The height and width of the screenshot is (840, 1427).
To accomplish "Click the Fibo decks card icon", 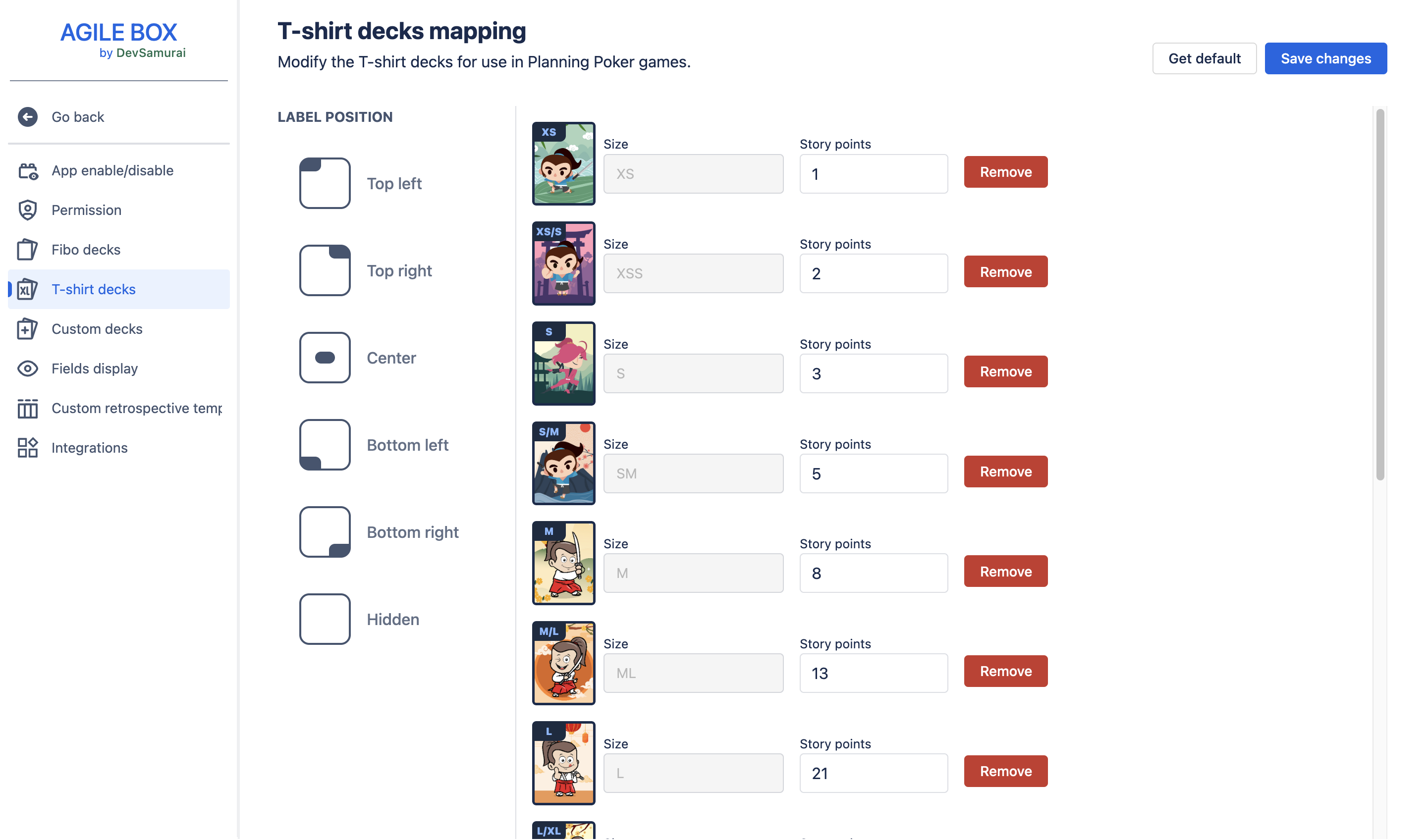I will [27, 250].
